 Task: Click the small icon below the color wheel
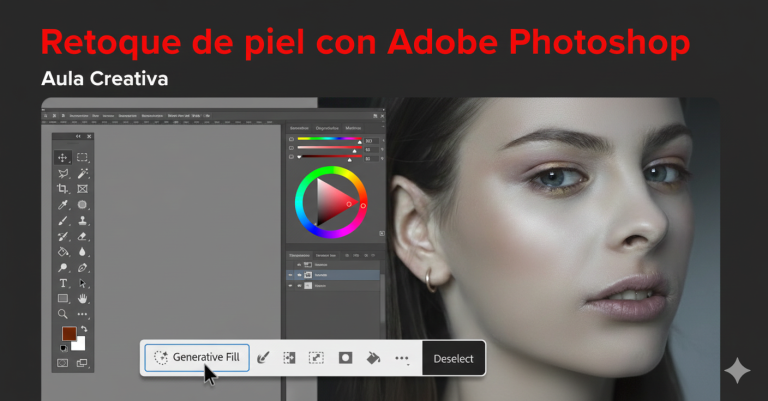point(382,234)
